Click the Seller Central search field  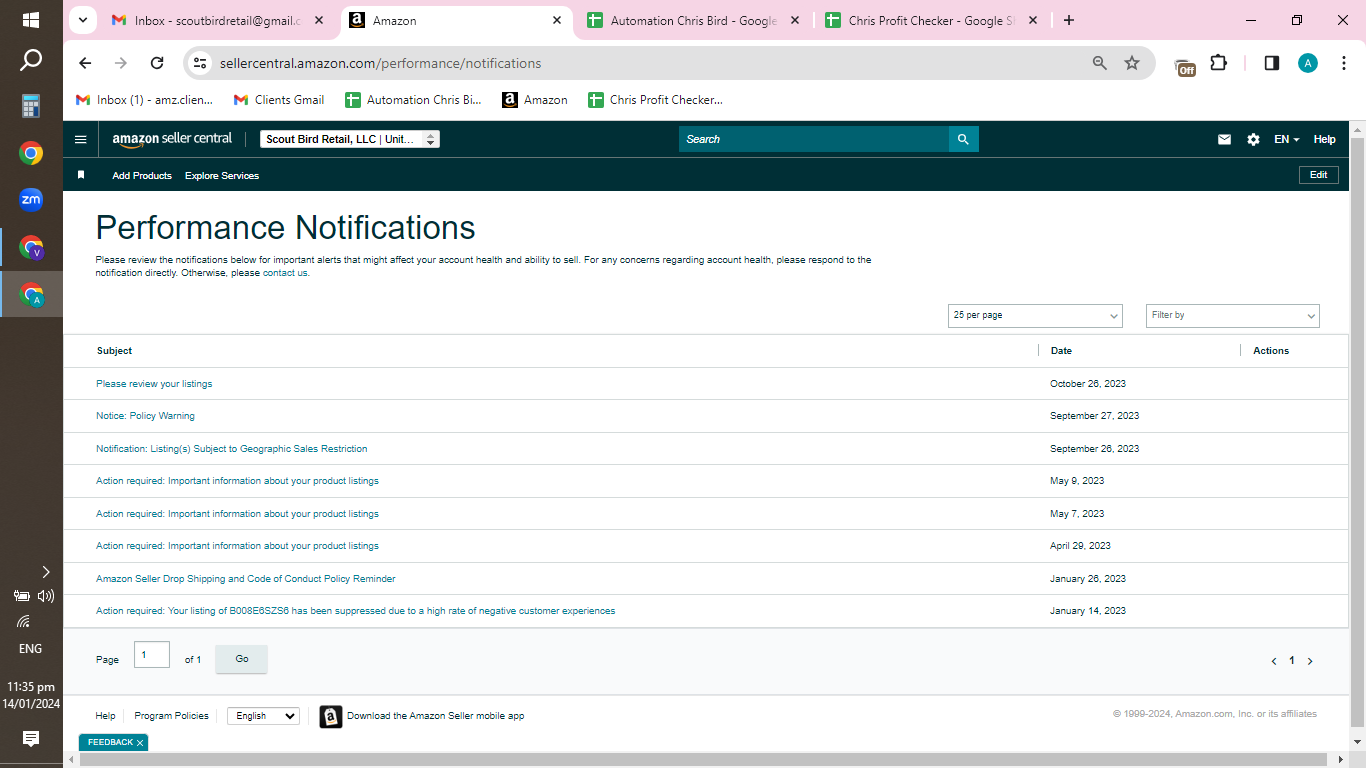(814, 139)
